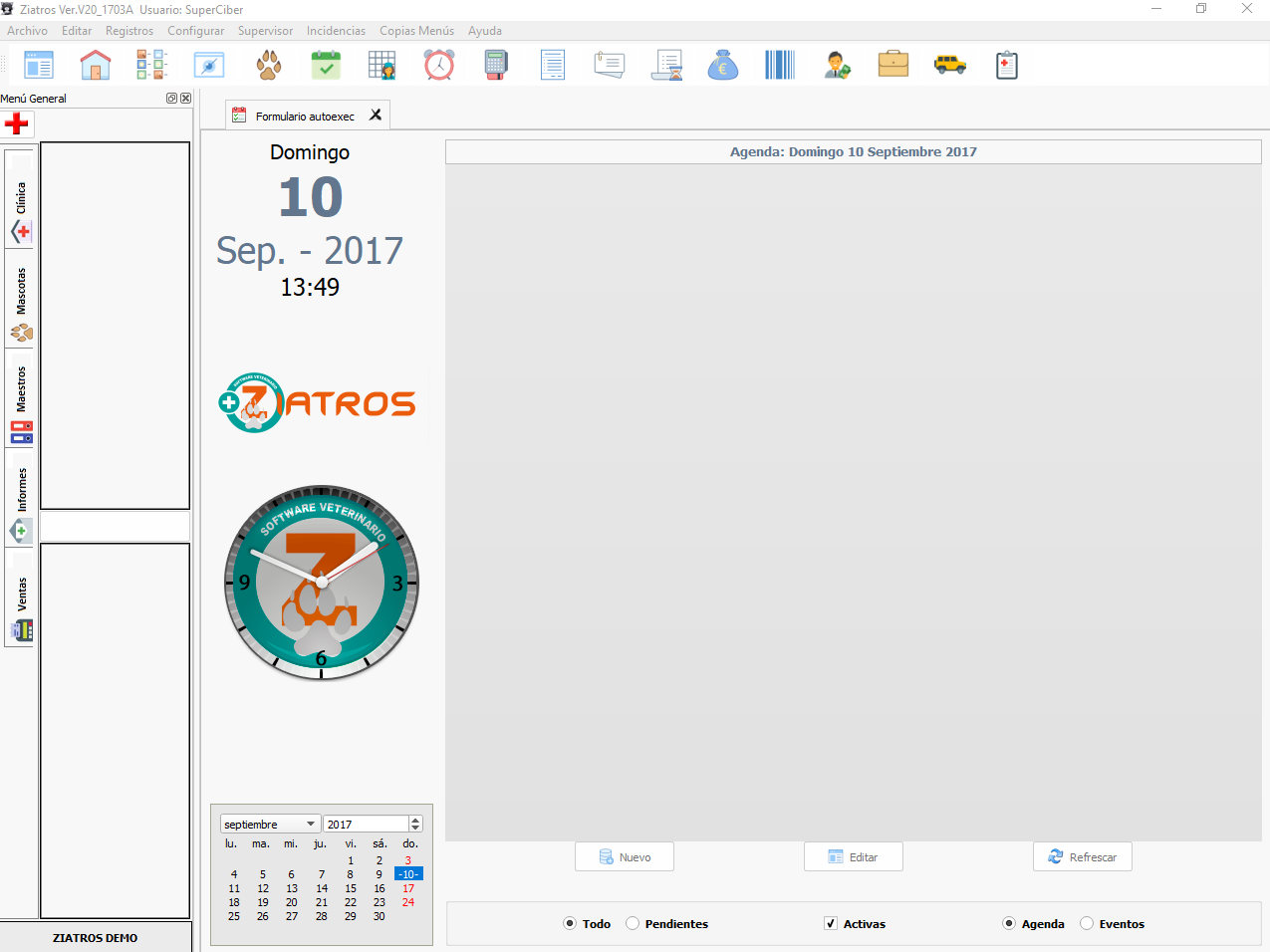Close the Formulario autoexec tab
The width and height of the screenshot is (1270, 952).
[376, 115]
